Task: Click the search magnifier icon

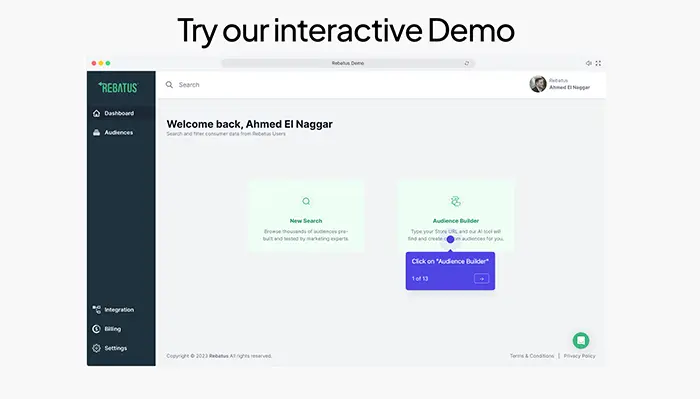Action: [x=169, y=85]
